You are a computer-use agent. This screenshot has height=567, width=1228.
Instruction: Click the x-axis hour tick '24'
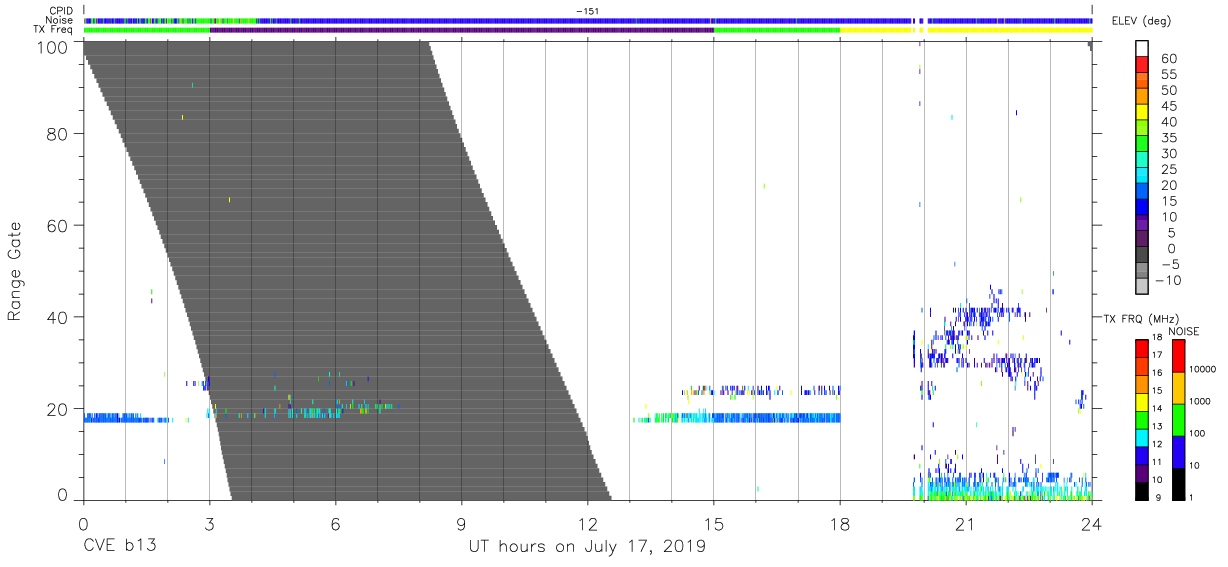(x=1091, y=524)
